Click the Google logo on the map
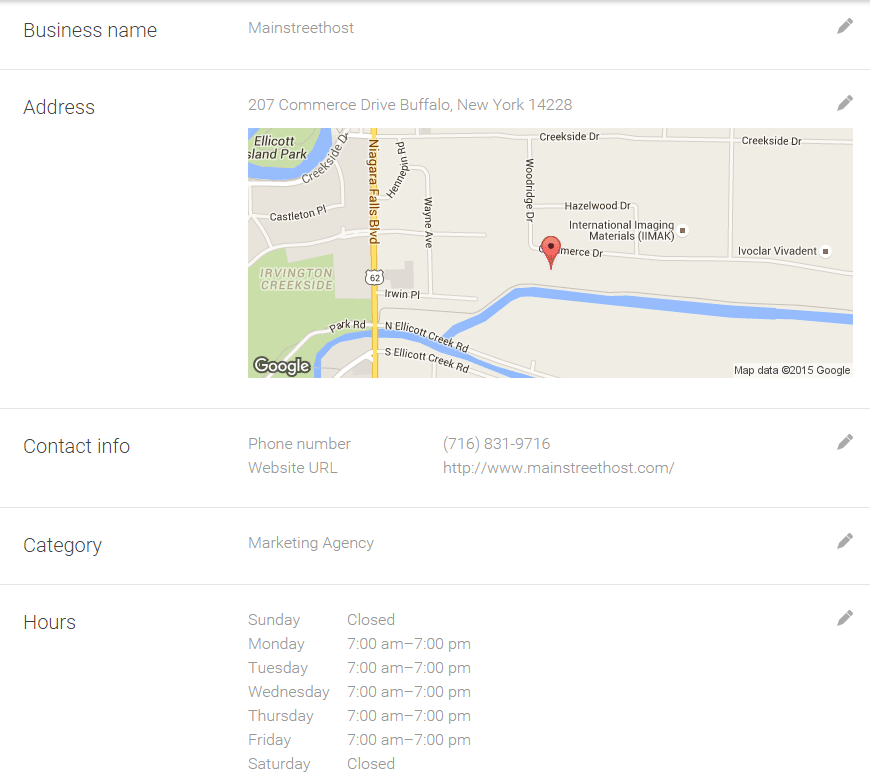 pyautogui.click(x=282, y=366)
